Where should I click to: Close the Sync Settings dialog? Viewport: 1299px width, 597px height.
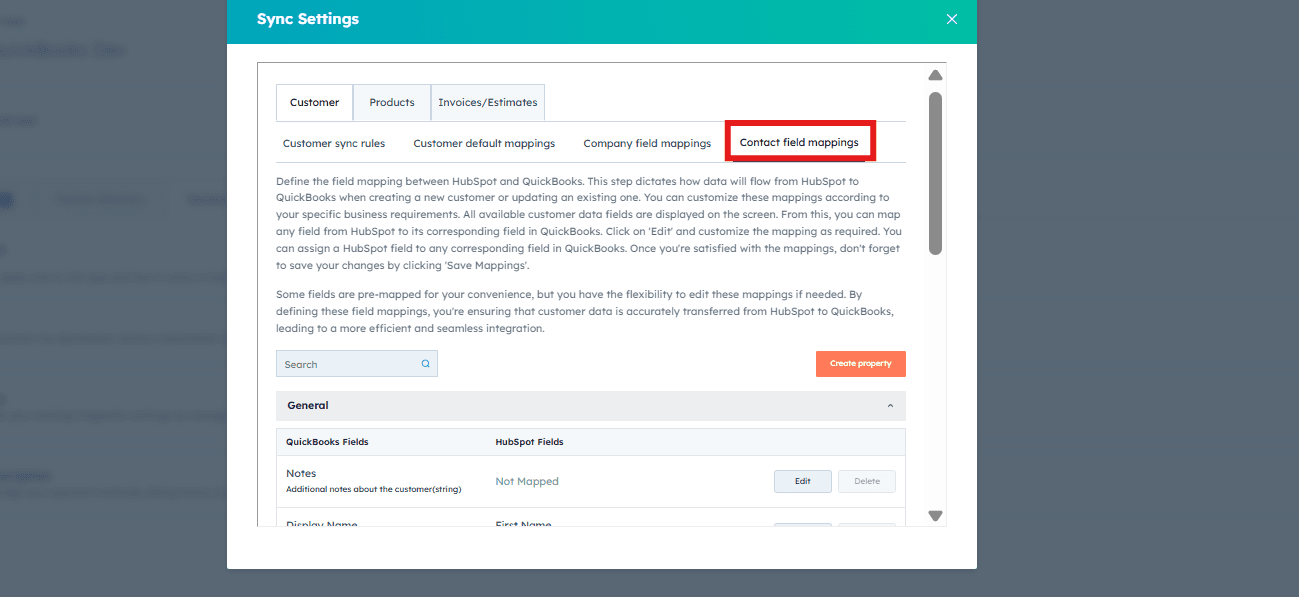tap(951, 19)
